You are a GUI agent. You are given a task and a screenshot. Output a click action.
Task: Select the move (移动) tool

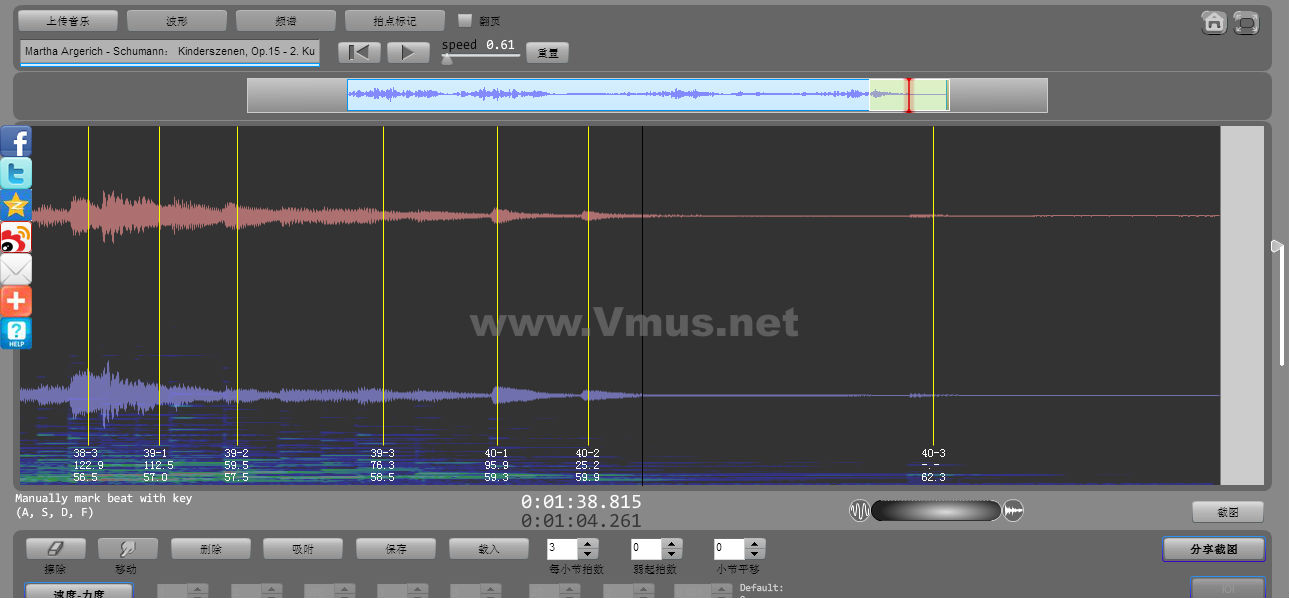[127, 549]
